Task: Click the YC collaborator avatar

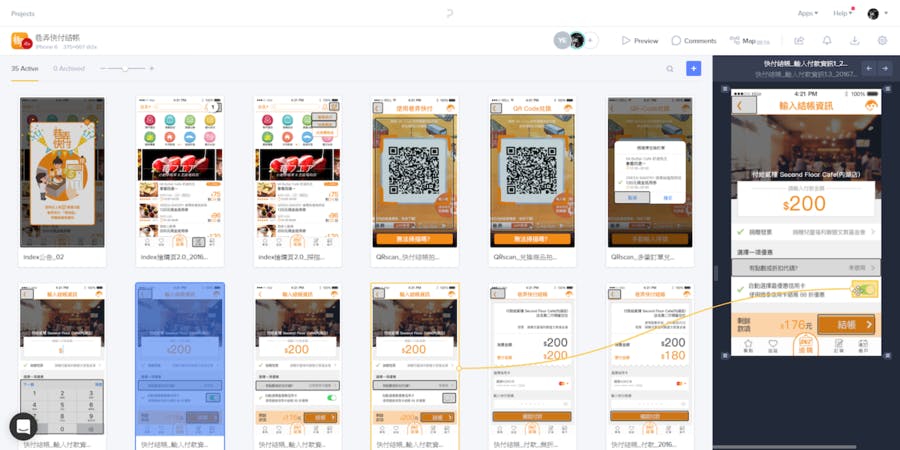Action: [562, 40]
